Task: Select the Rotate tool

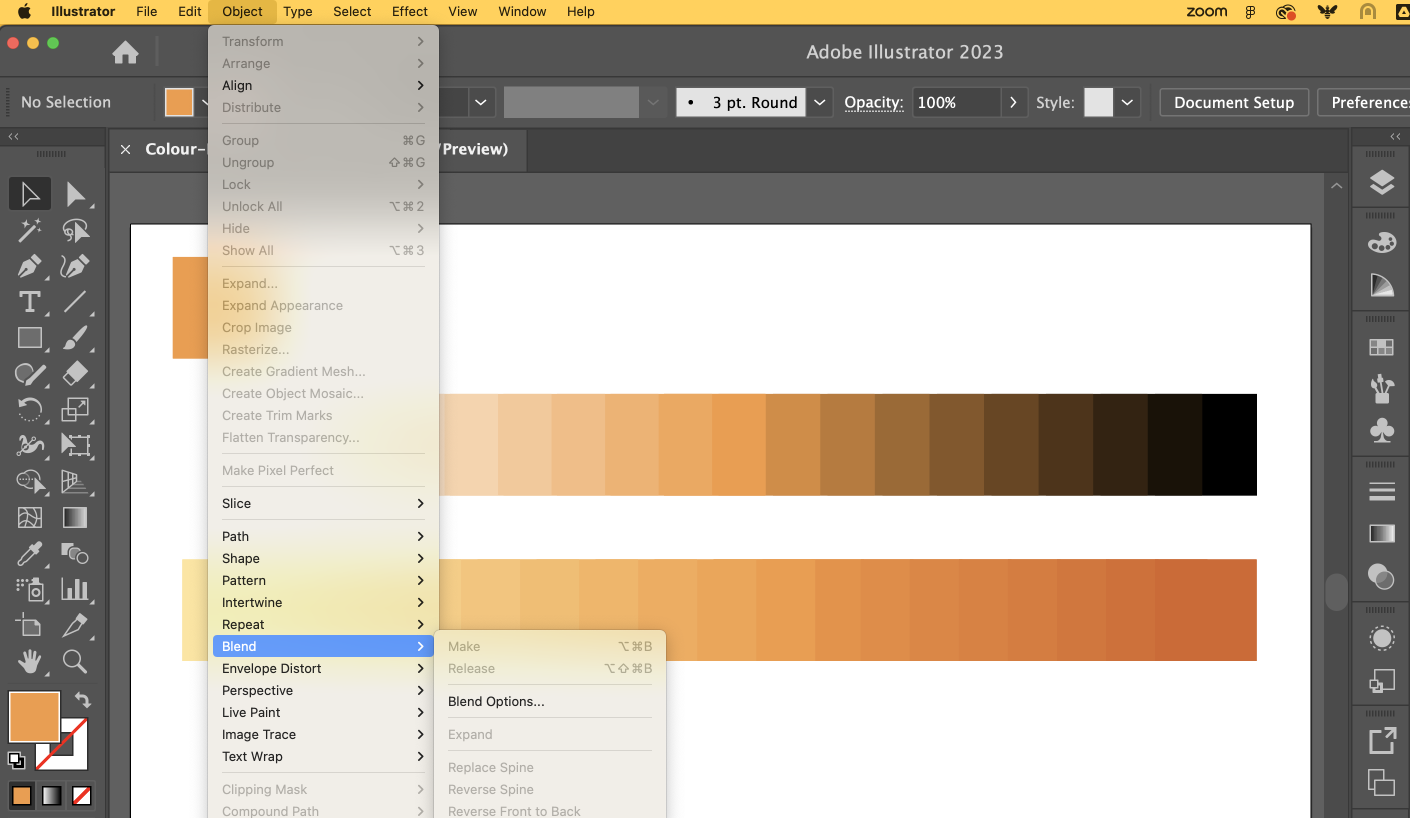Action: [x=30, y=409]
